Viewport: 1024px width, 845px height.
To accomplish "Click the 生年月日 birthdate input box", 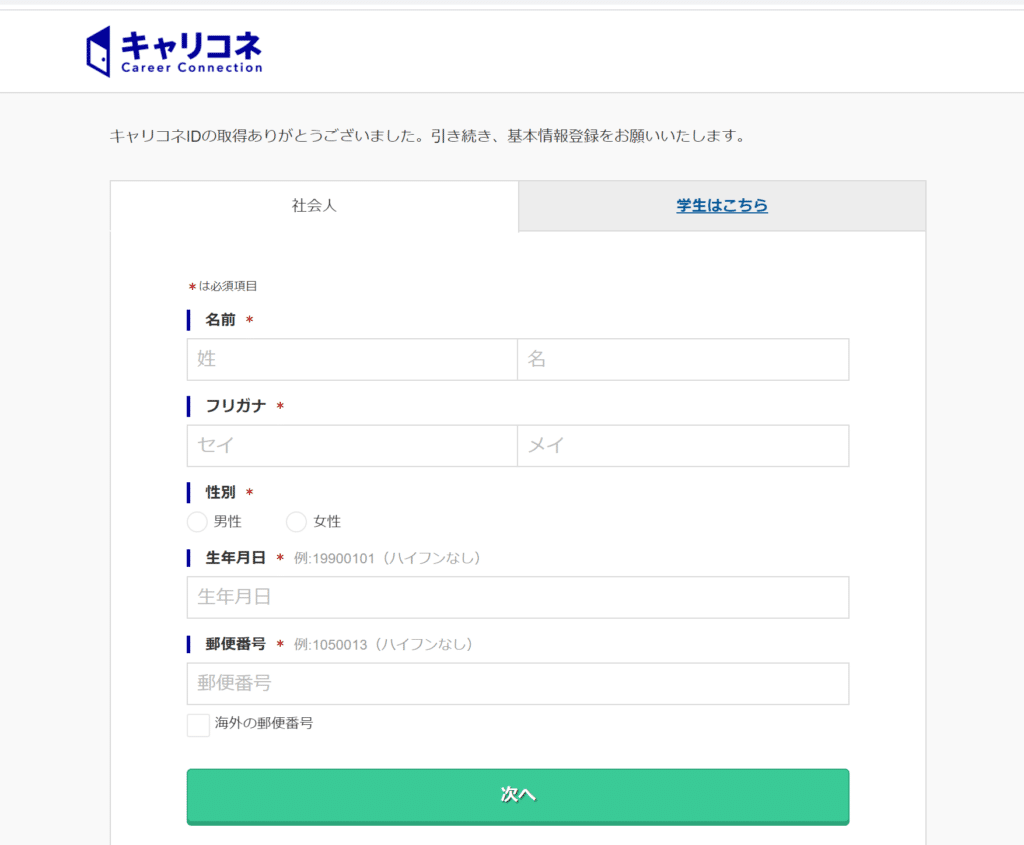I will (x=518, y=597).
